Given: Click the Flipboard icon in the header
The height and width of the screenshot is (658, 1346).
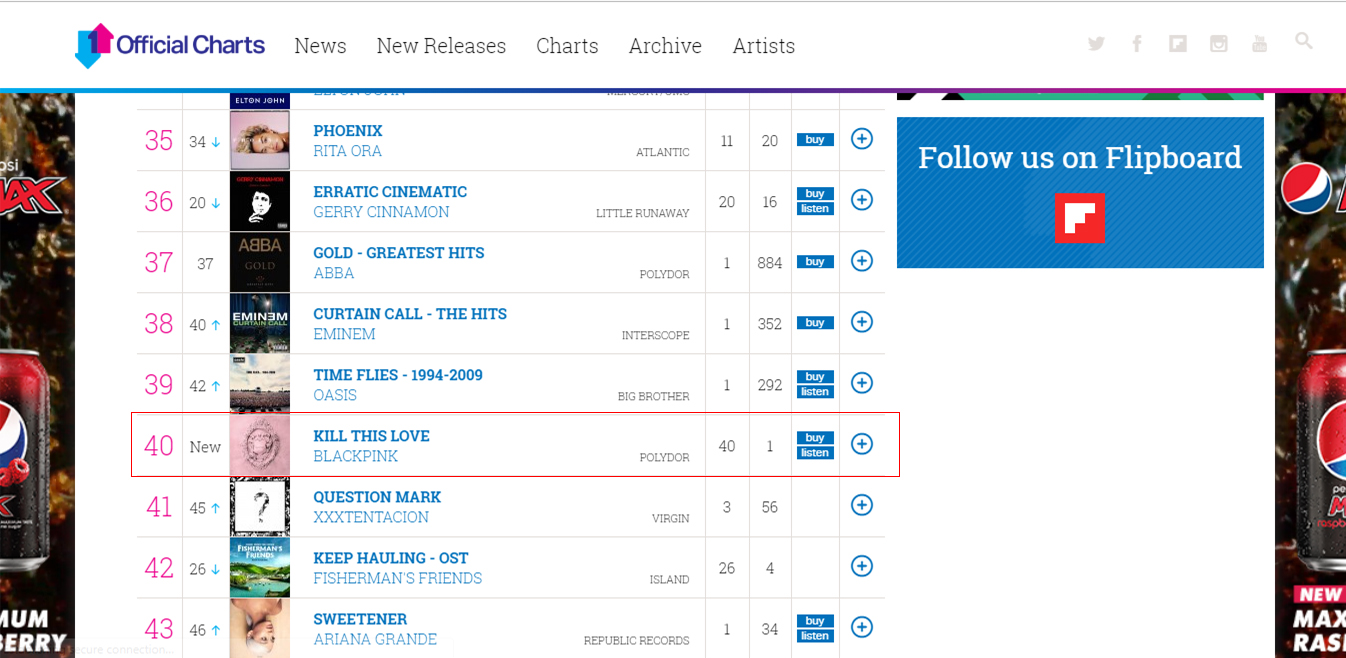Looking at the screenshot, I should click(x=1178, y=43).
